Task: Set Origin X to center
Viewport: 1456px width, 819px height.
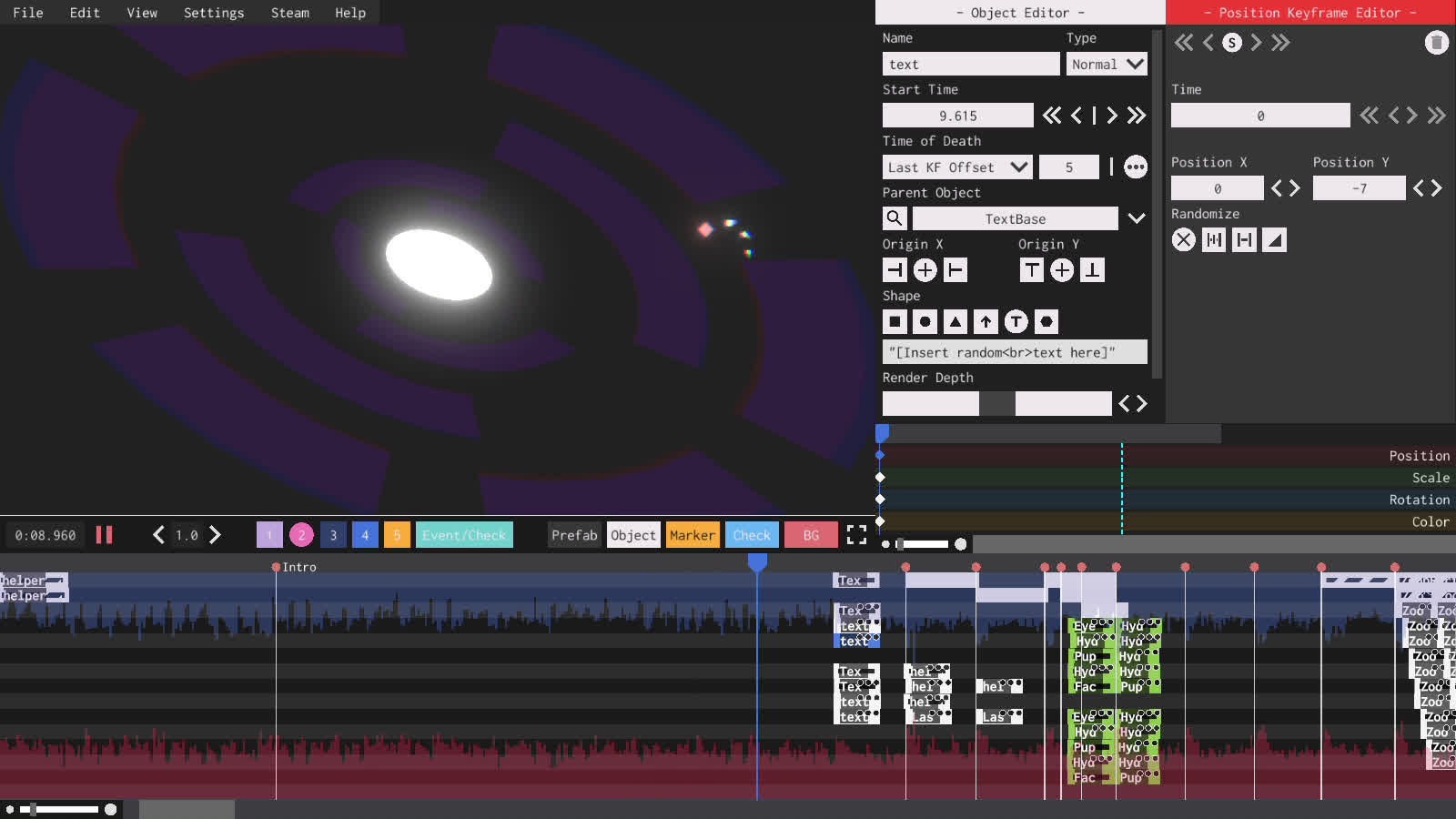Action: (925, 270)
